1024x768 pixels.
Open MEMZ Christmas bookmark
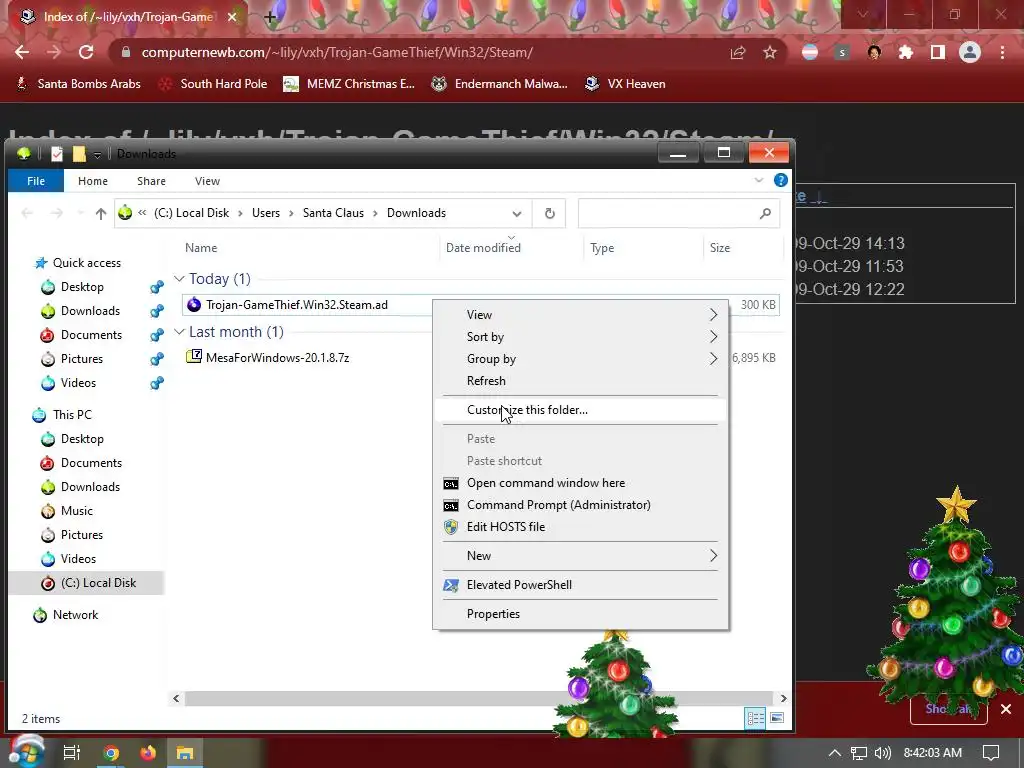(349, 84)
